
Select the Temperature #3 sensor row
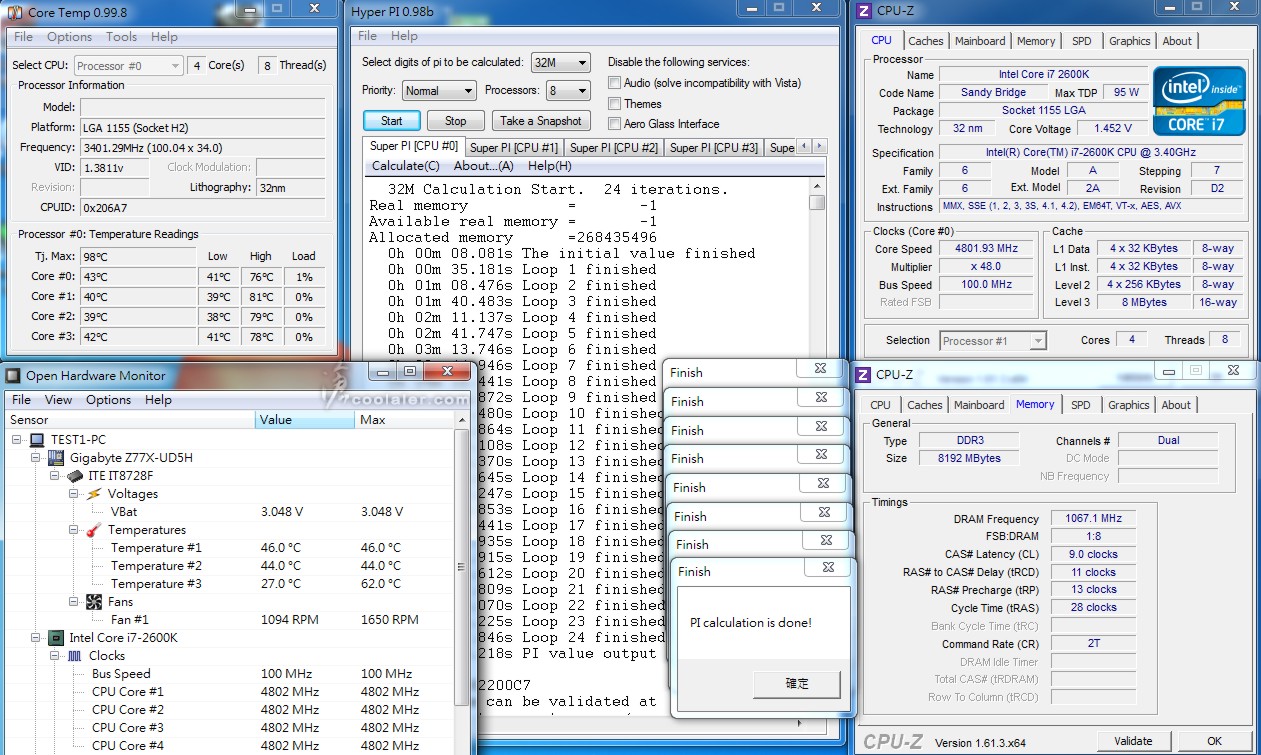pos(230,584)
